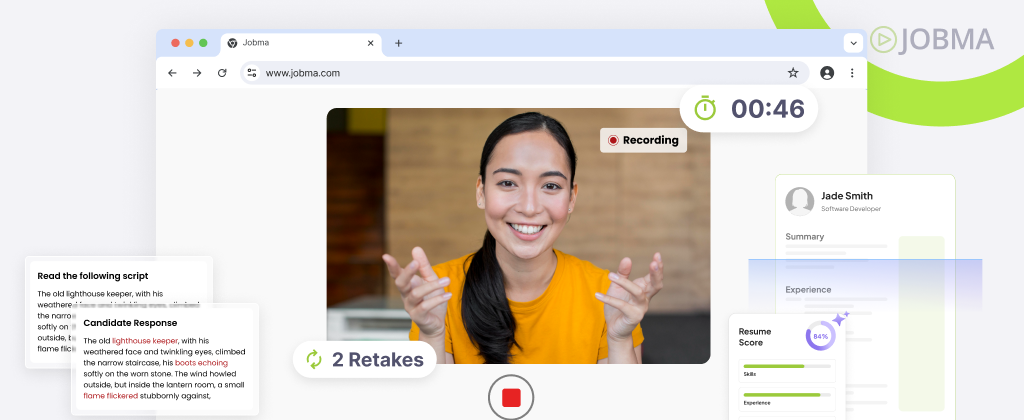
Task: Click the JOBMA logo
Action: [x=932, y=40]
